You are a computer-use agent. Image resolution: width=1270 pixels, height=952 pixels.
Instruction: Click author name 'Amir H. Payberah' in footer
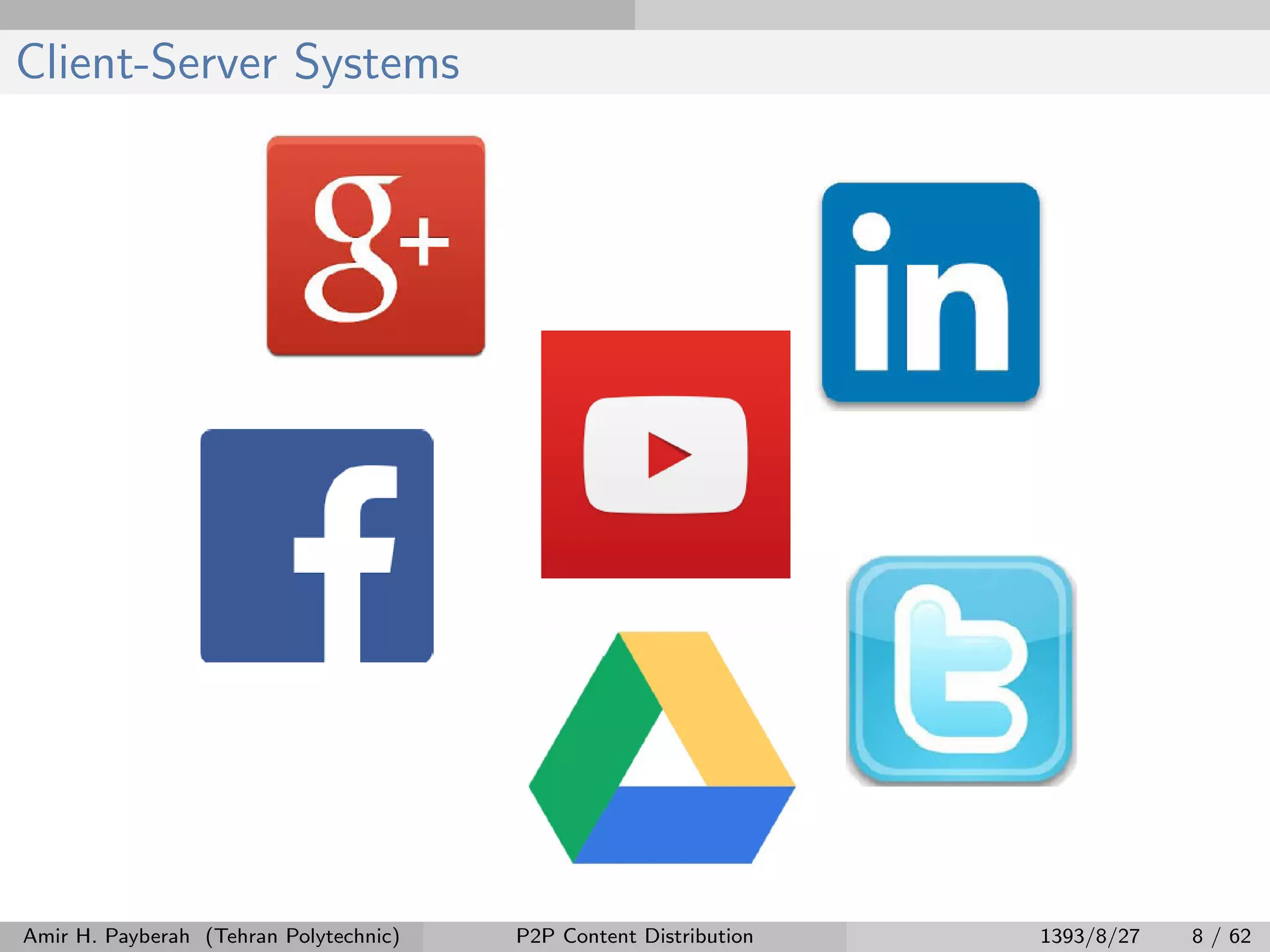tap(106, 936)
